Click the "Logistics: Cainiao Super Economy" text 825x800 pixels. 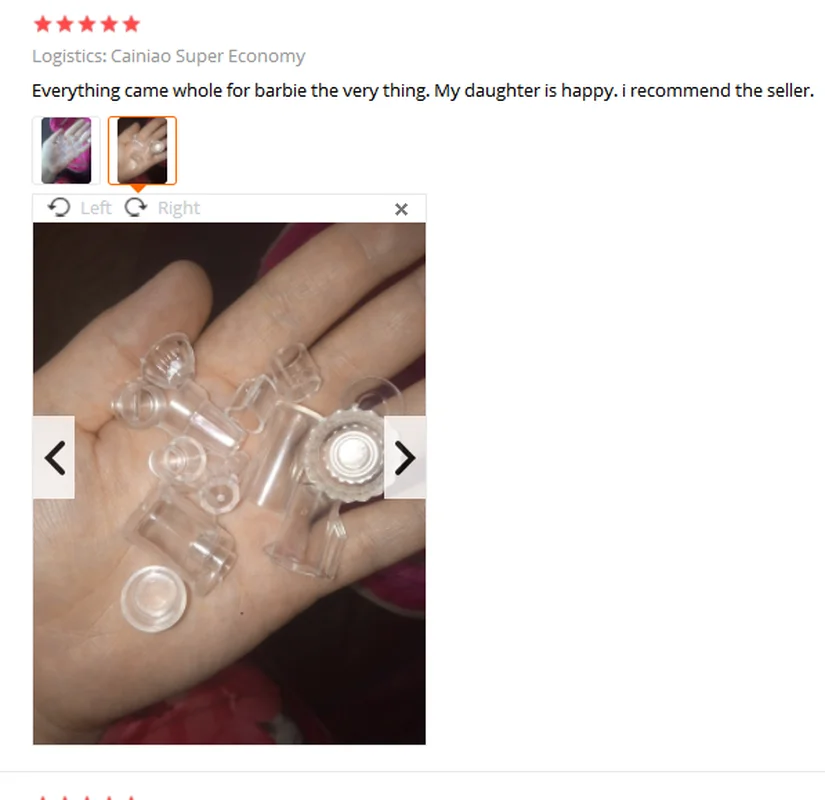[168, 56]
